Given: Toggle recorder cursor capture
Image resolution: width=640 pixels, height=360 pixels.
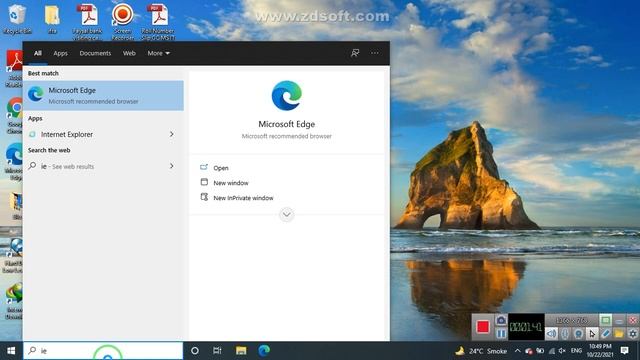Looking at the screenshot, I should click(x=592, y=334).
